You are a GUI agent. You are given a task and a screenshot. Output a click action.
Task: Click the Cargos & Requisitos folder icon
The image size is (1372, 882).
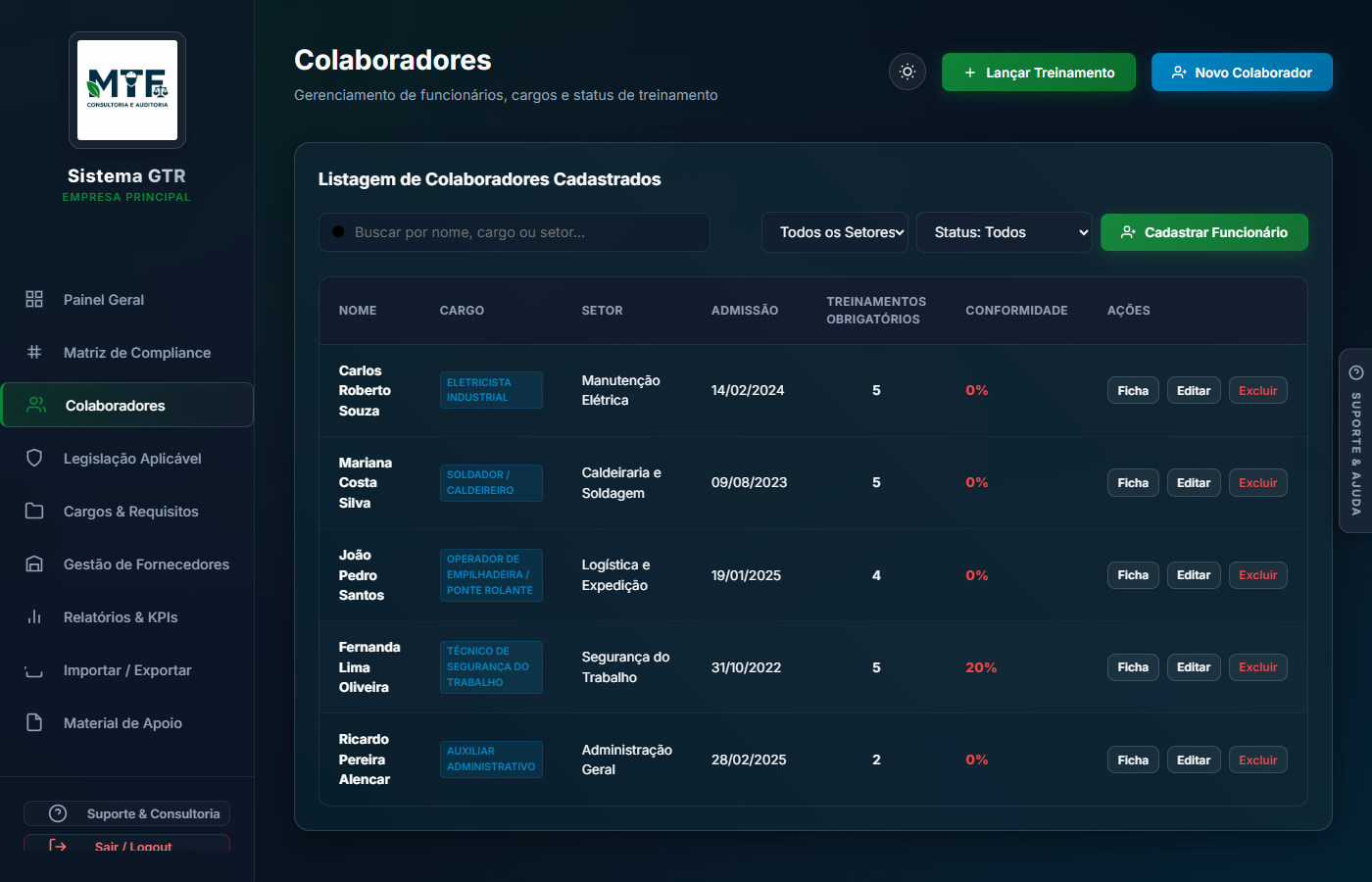34,511
